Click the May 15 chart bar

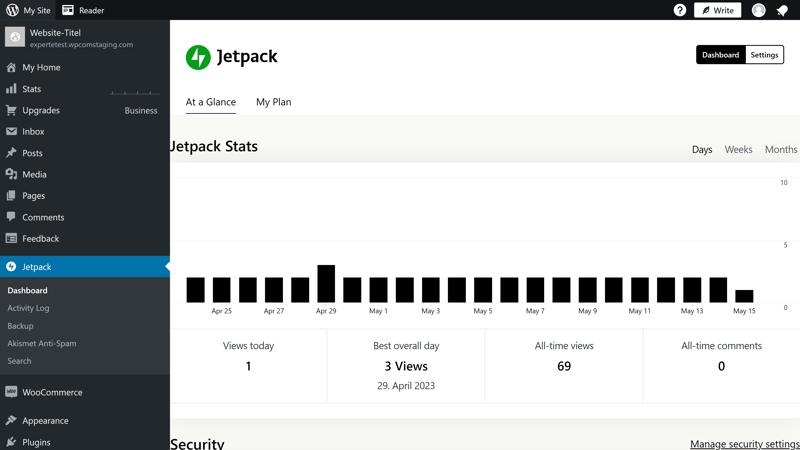(744, 296)
